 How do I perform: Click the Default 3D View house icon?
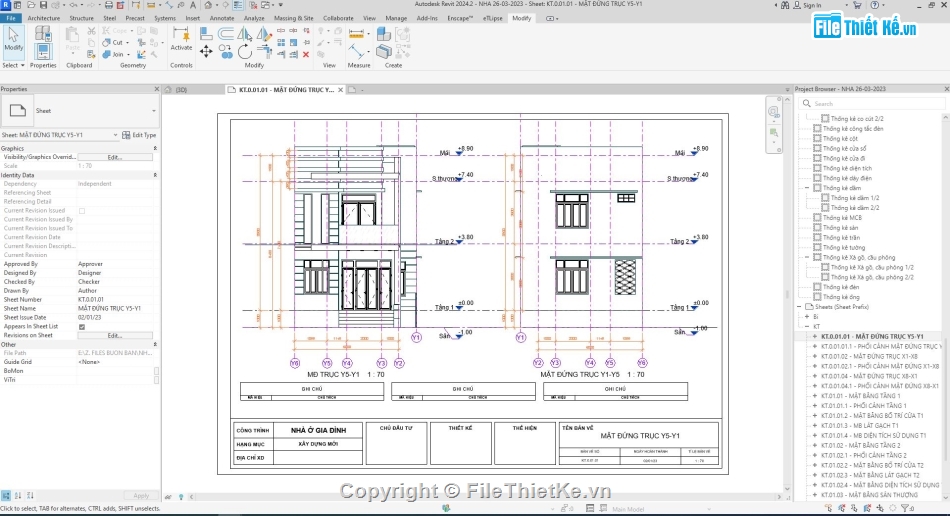(x=208, y=5)
